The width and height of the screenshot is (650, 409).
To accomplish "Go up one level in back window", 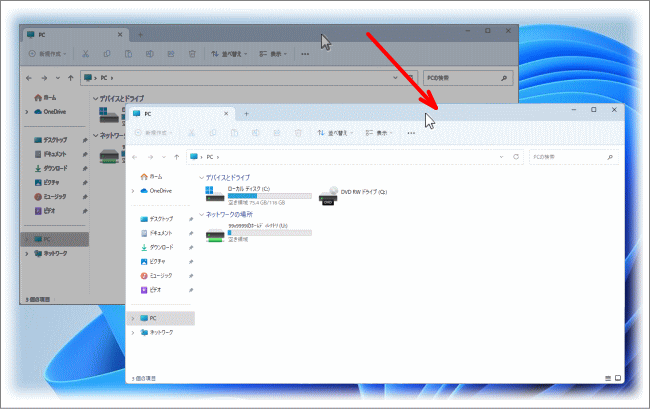I will (70, 78).
